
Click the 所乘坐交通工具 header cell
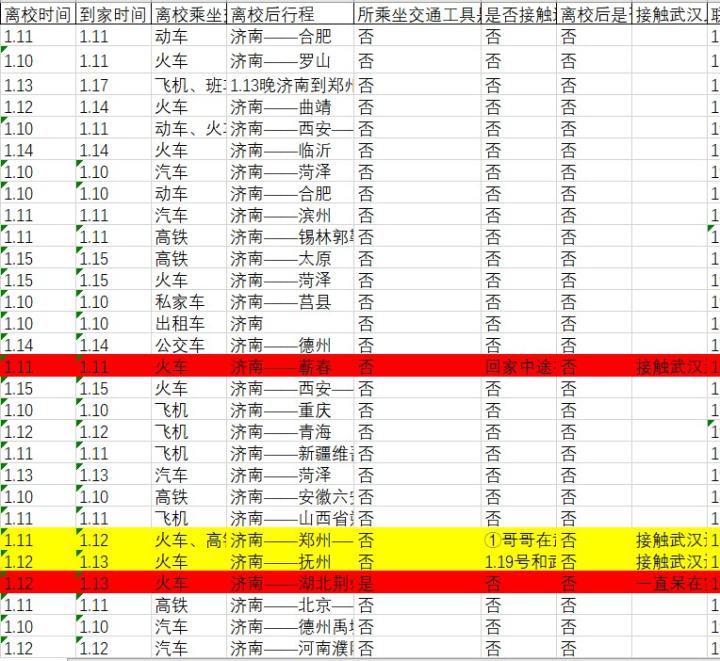(417, 14)
